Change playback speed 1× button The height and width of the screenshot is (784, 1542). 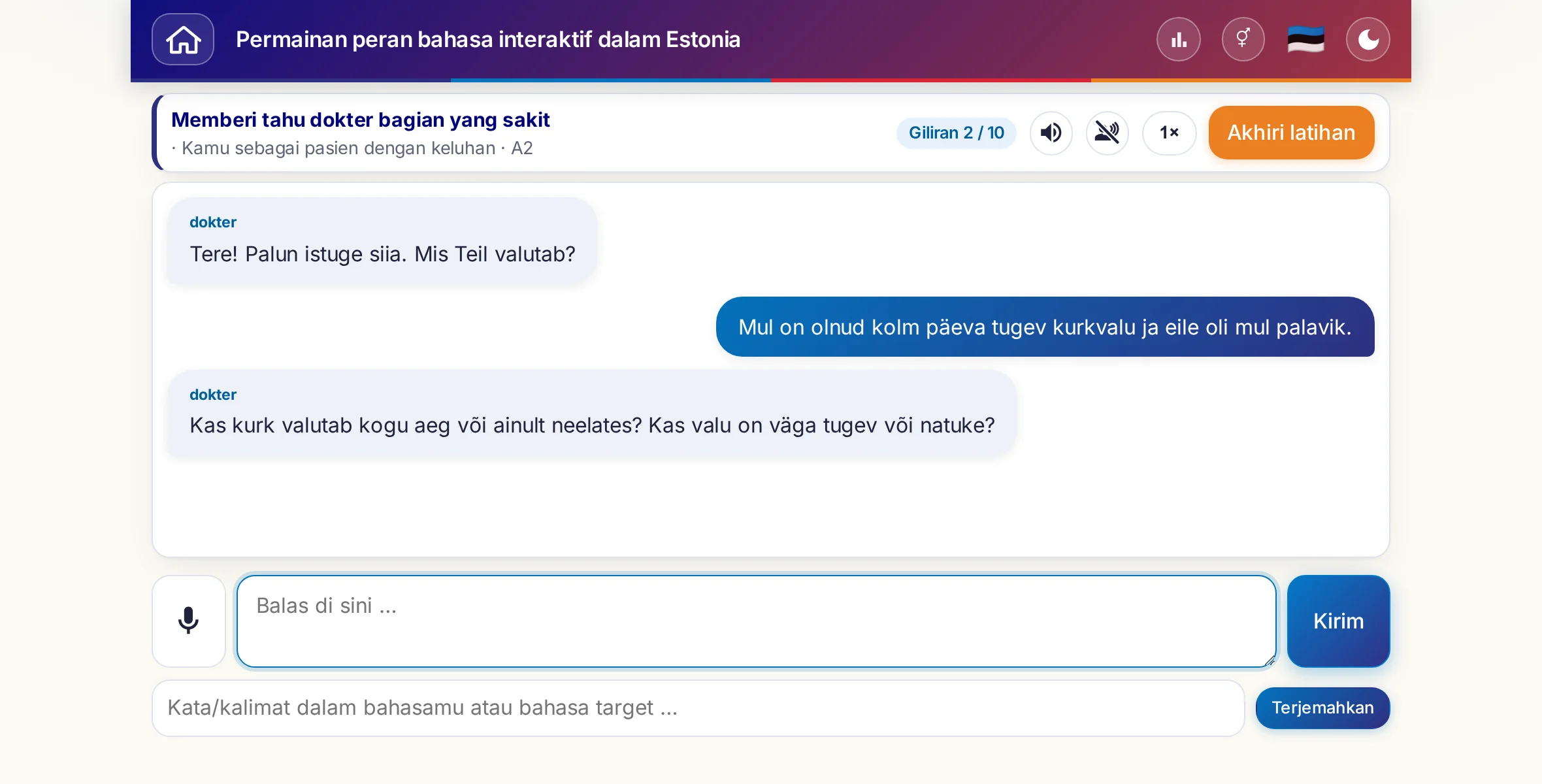coord(1169,133)
